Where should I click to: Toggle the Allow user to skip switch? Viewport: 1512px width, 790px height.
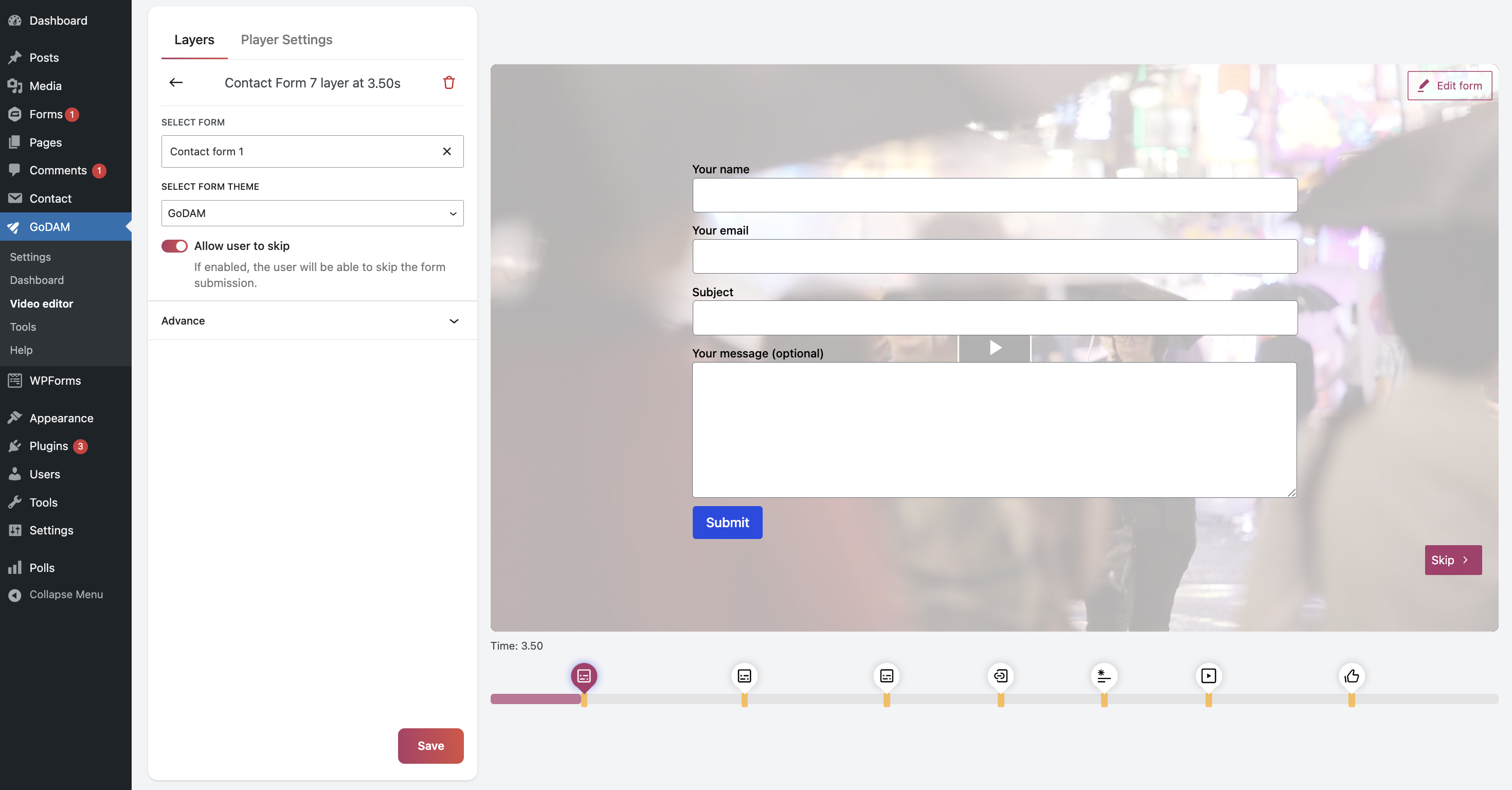click(174, 246)
